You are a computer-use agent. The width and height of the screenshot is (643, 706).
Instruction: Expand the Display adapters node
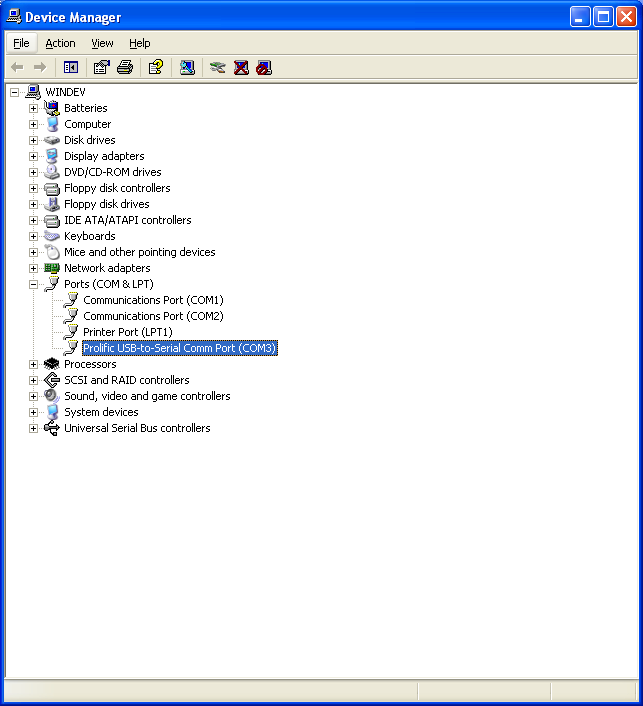[33, 156]
